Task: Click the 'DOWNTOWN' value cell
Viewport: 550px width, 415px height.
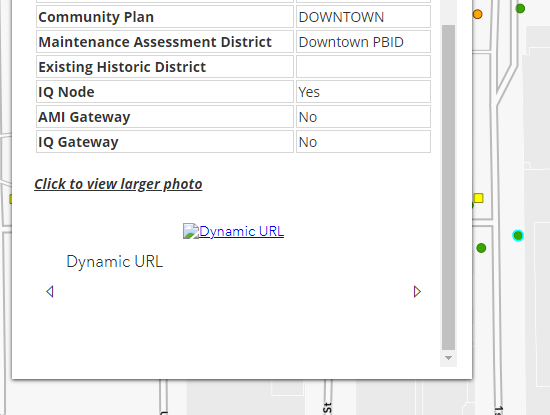Action: pyautogui.click(x=363, y=17)
